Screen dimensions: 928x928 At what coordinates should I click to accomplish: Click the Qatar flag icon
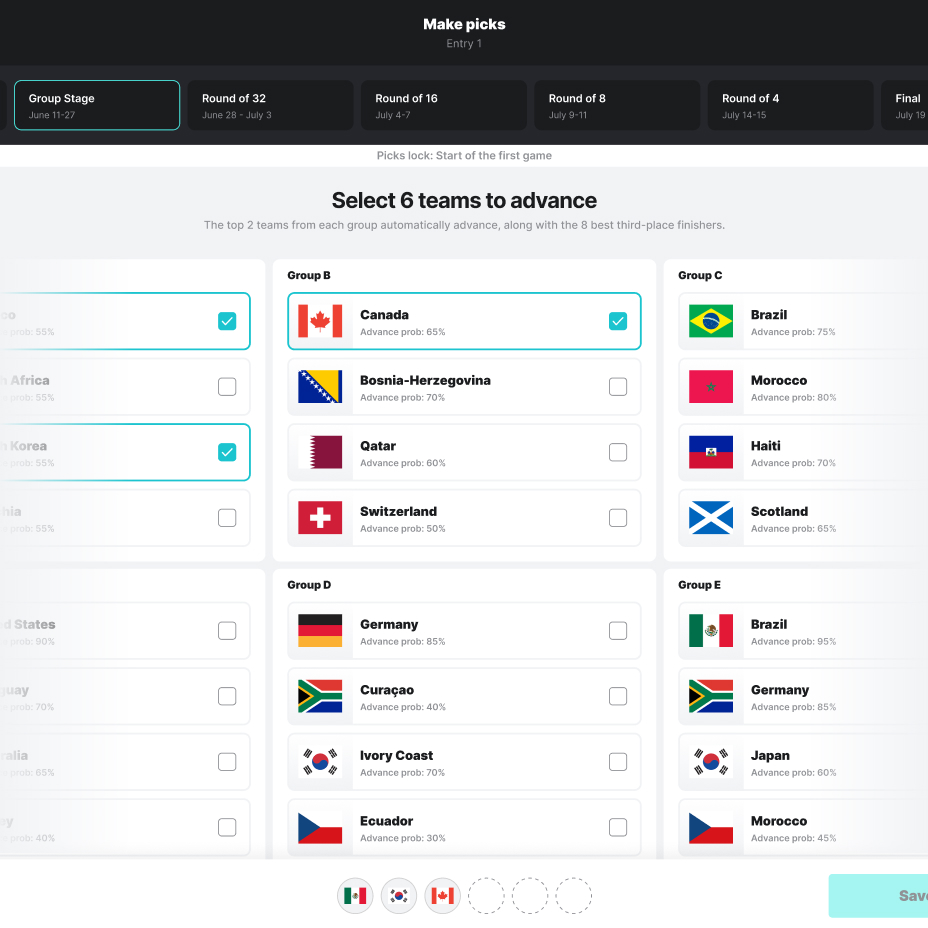320,452
